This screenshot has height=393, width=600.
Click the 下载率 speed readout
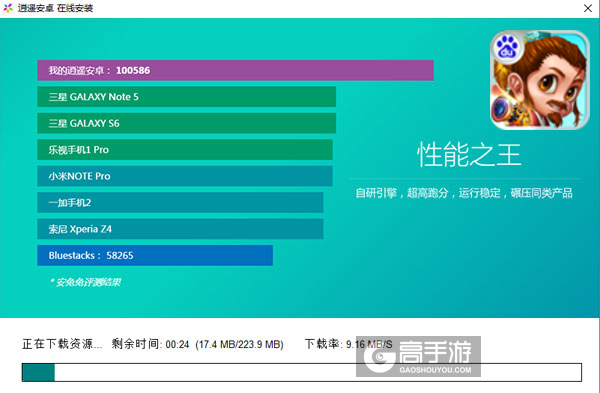coord(349,344)
